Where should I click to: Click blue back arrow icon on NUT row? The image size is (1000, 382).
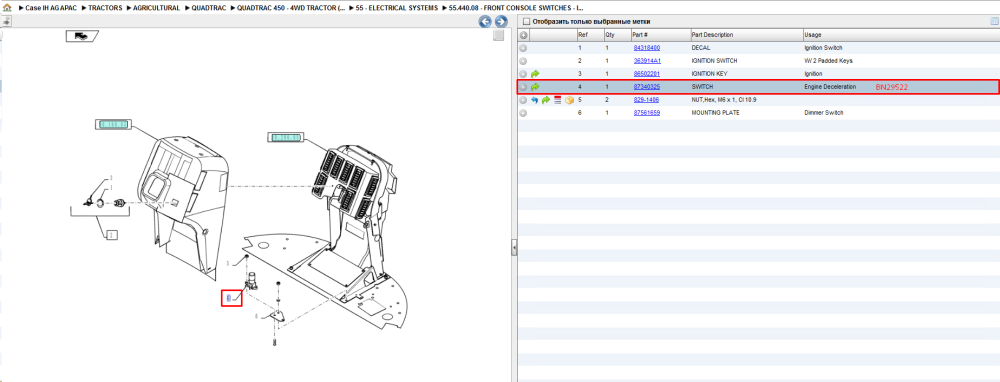point(535,100)
